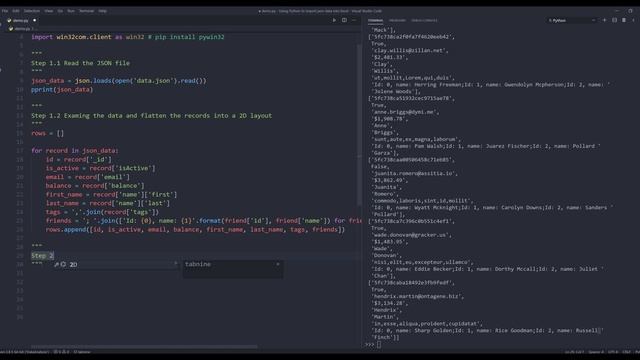640x360 pixels.
Task: Open editor more actions ellipsis
Action: click(x=354, y=20)
